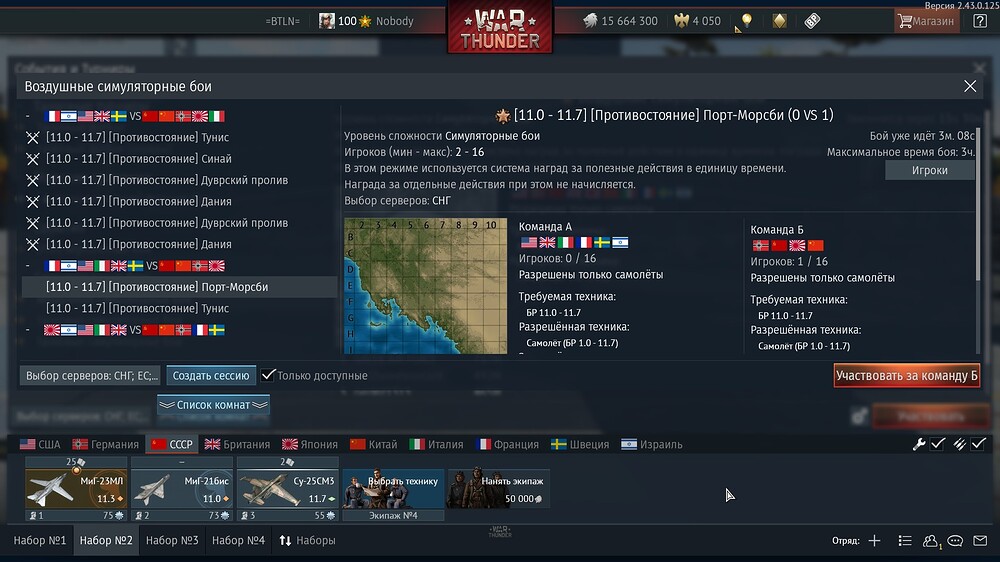This screenshot has height=562, width=1000.
Task: Open the Nobody player profile avatar
Action: [x=327, y=21]
